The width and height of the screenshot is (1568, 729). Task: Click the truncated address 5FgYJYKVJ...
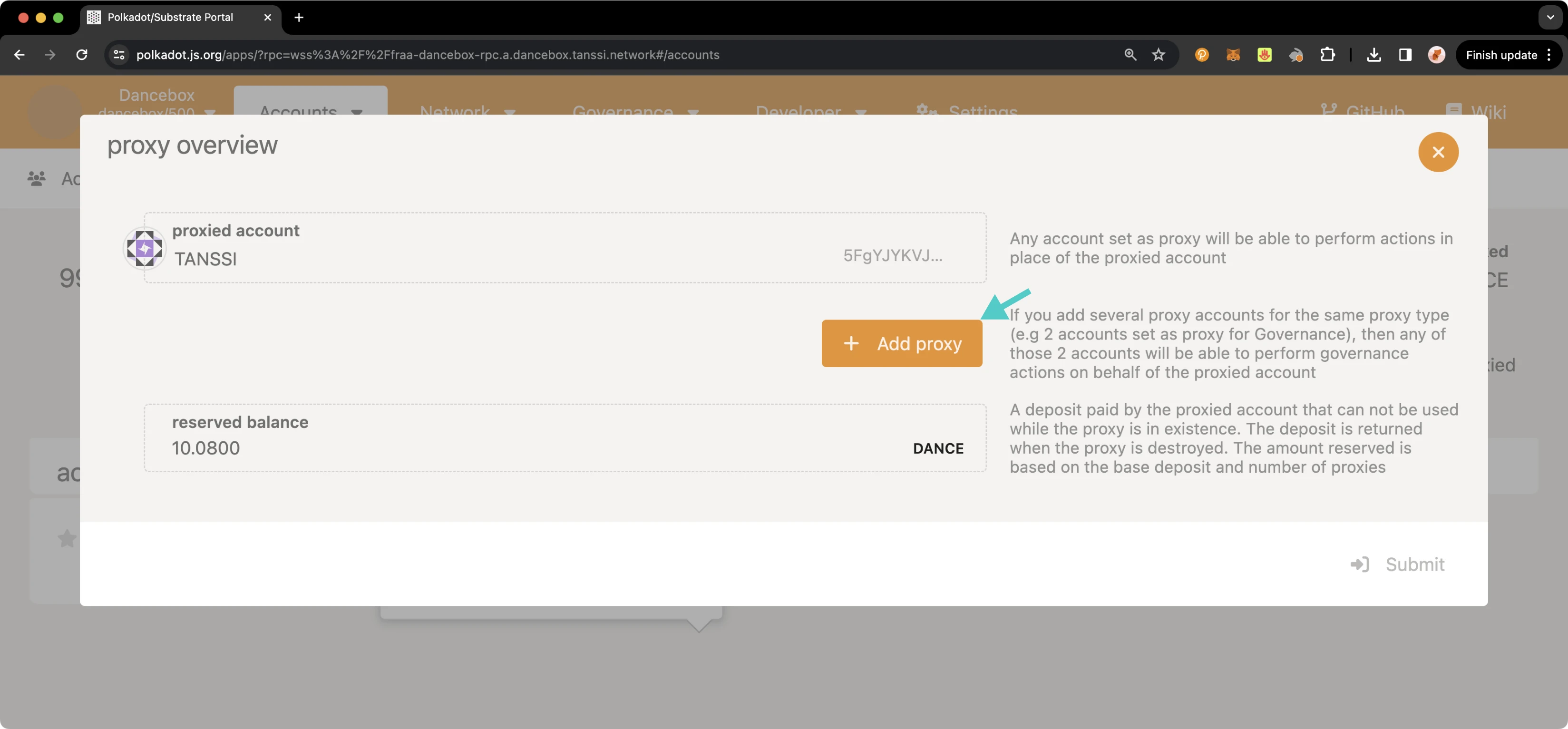pos(892,255)
